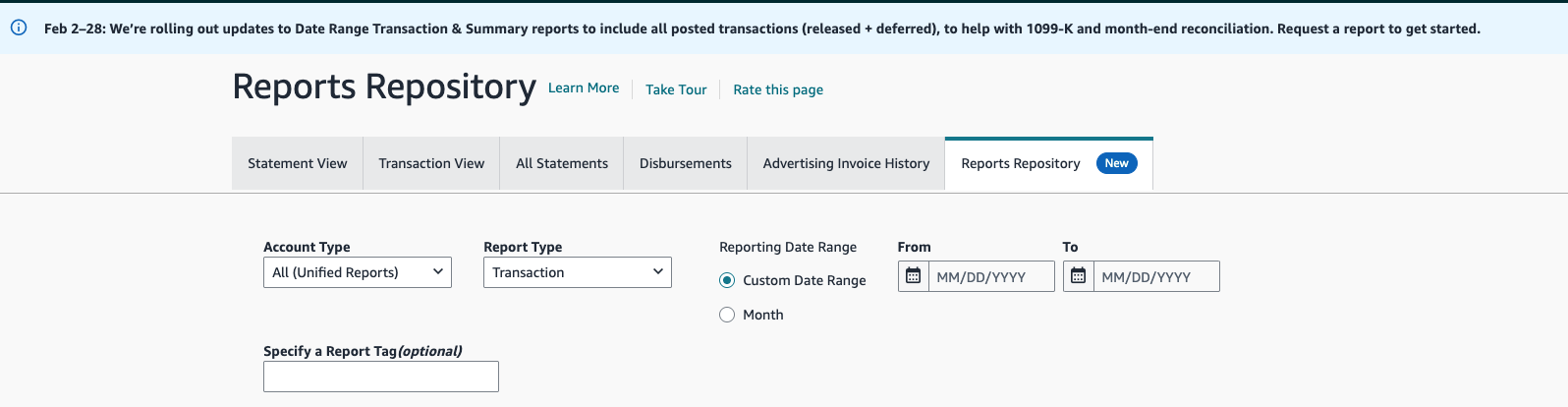Screen dimensions: 1568x407
Task: Expand the Account Type dropdown
Action: [x=357, y=272]
